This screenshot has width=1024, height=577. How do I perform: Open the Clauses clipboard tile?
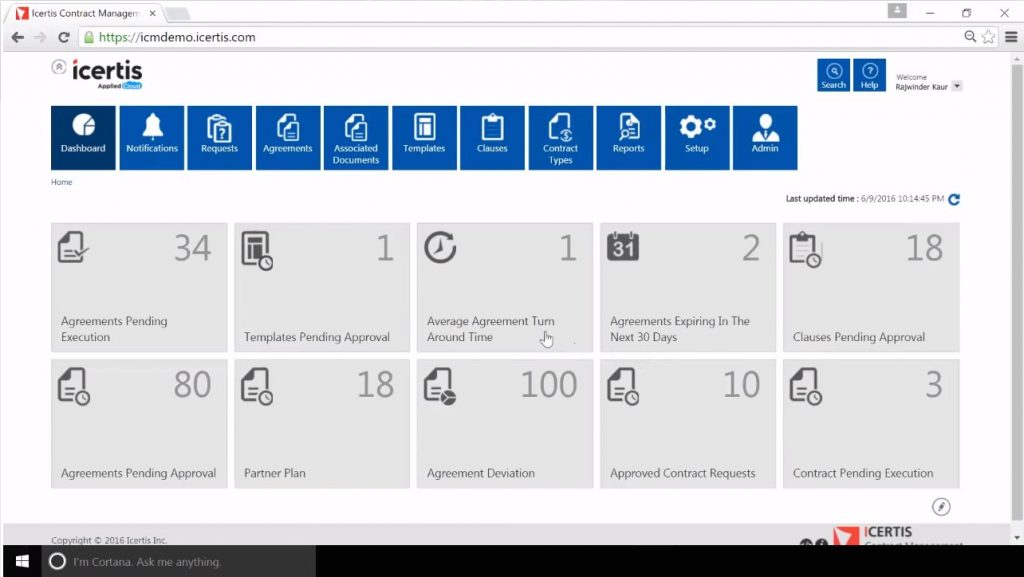(x=492, y=137)
